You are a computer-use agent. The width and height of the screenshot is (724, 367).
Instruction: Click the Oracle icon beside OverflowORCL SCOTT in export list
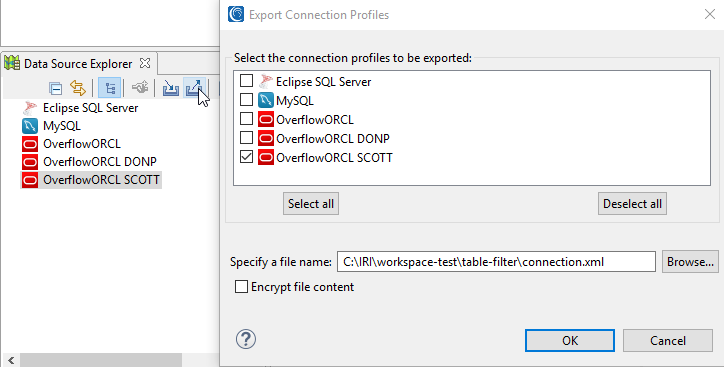pyautogui.click(x=266, y=157)
